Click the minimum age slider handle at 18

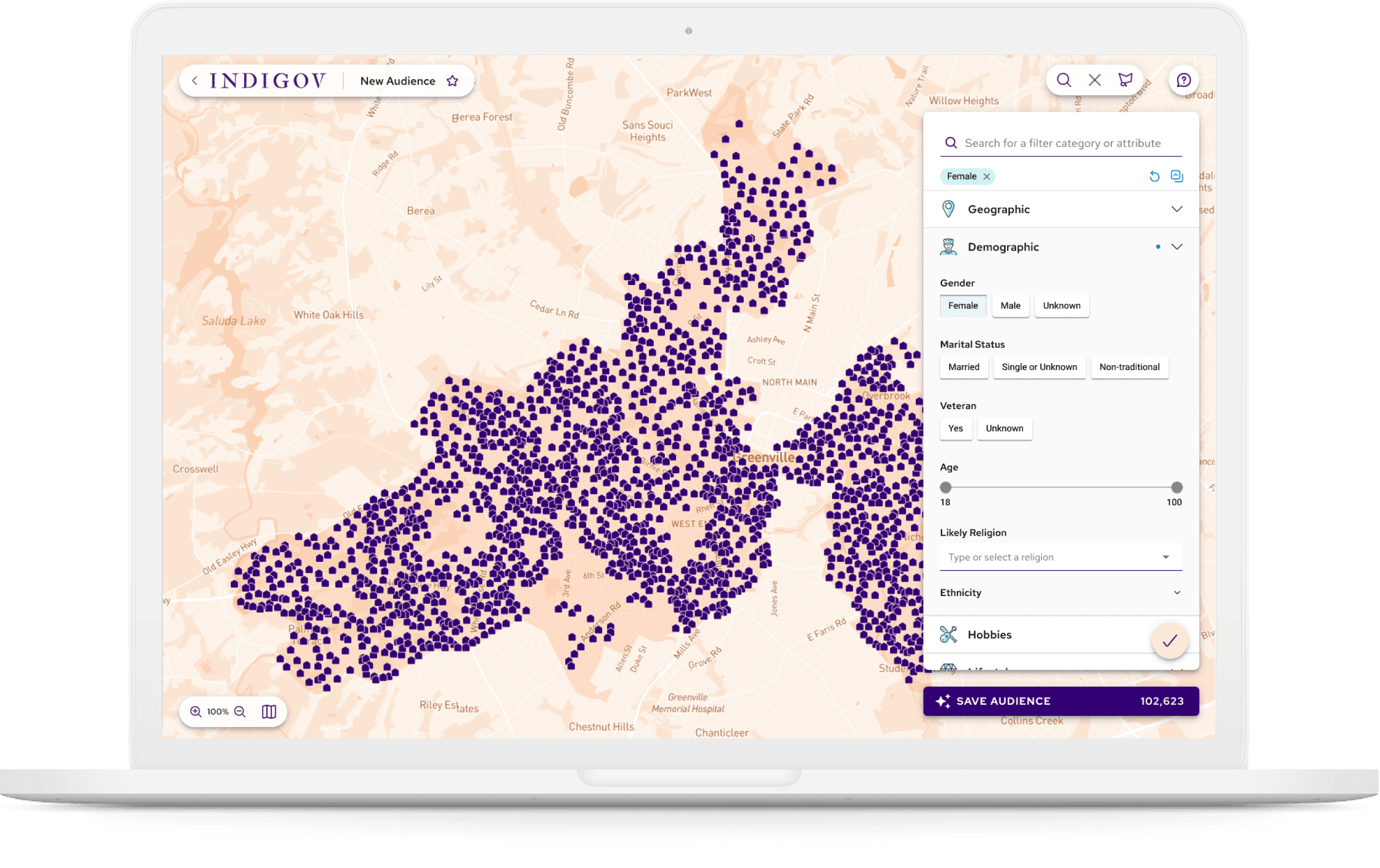click(x=946, y=487)
